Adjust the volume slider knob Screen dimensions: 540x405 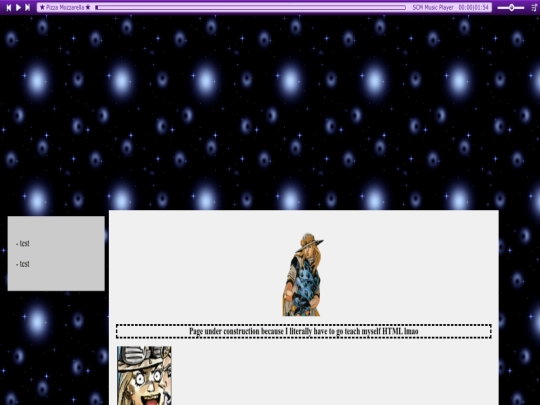(512, 8)
